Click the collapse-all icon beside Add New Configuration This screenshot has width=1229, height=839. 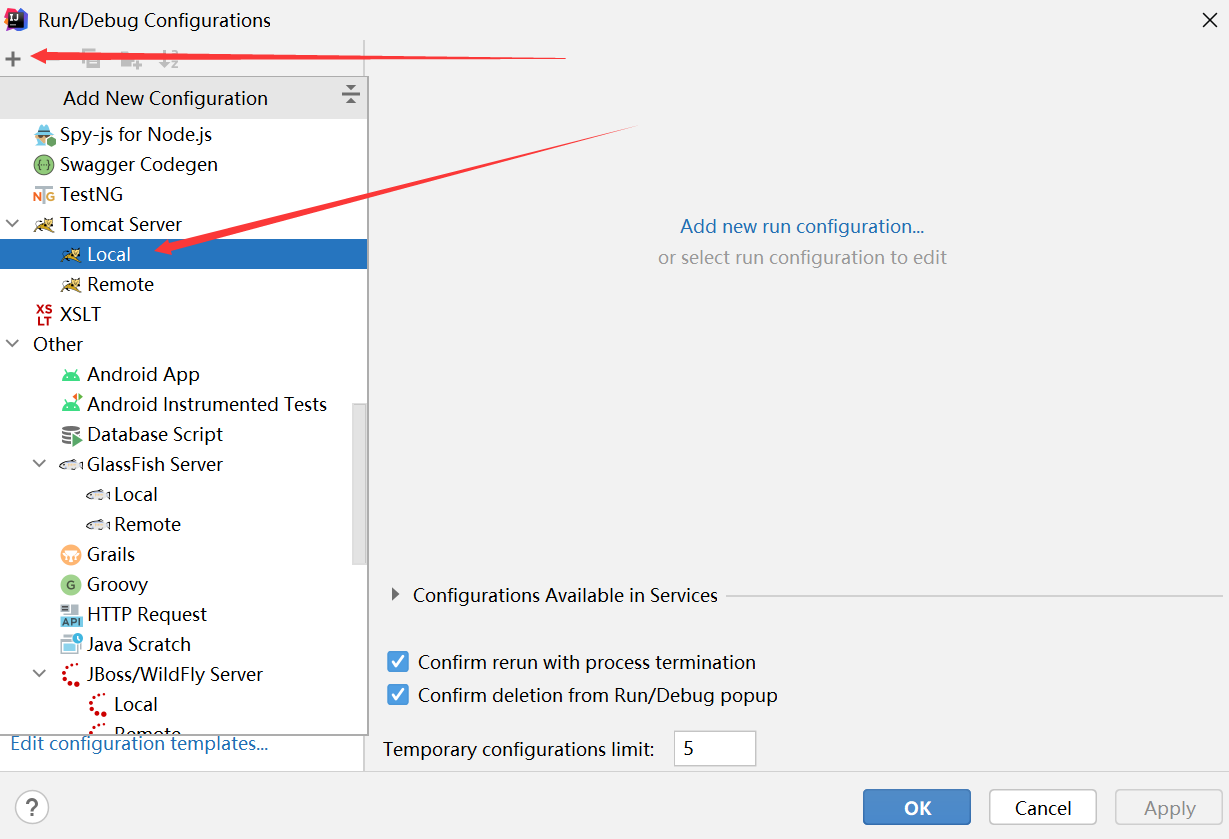tap(350, 95)
